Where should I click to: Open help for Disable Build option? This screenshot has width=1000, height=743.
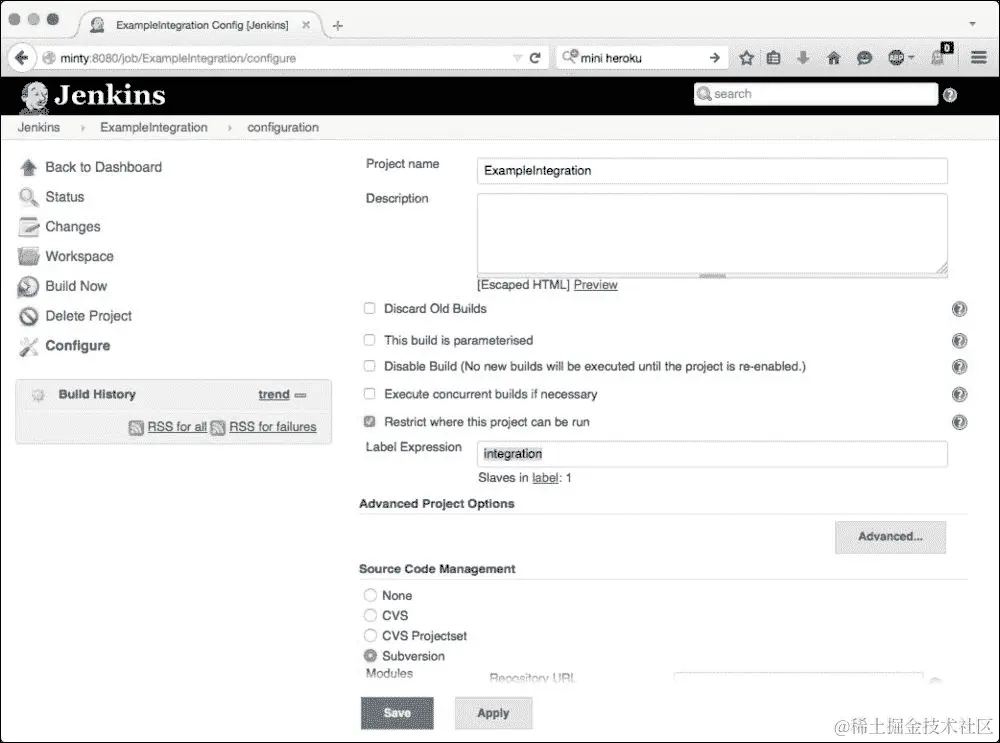tap(959, 367)
